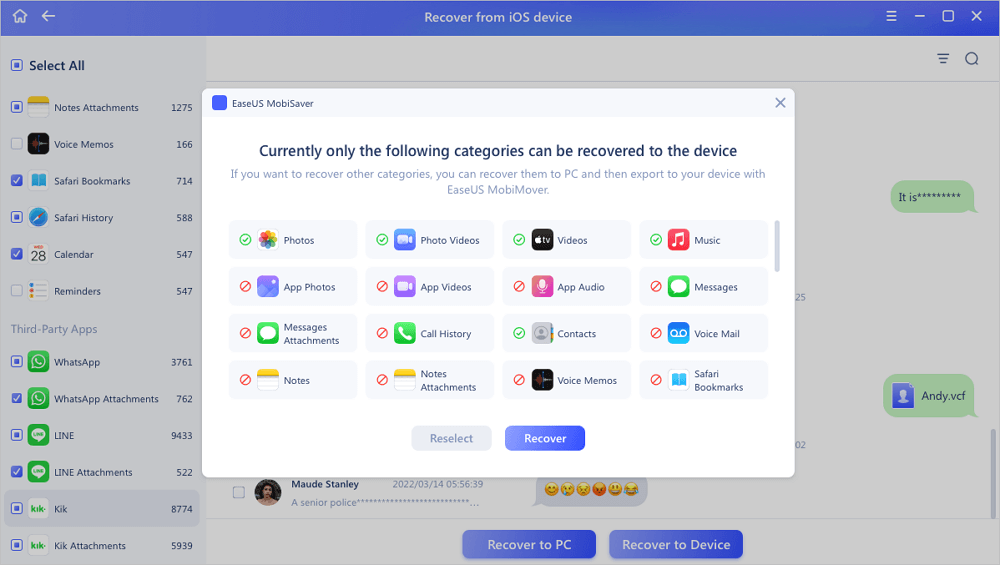
Task: Click the Recover to PC button
Action: [x=529, y=545]
